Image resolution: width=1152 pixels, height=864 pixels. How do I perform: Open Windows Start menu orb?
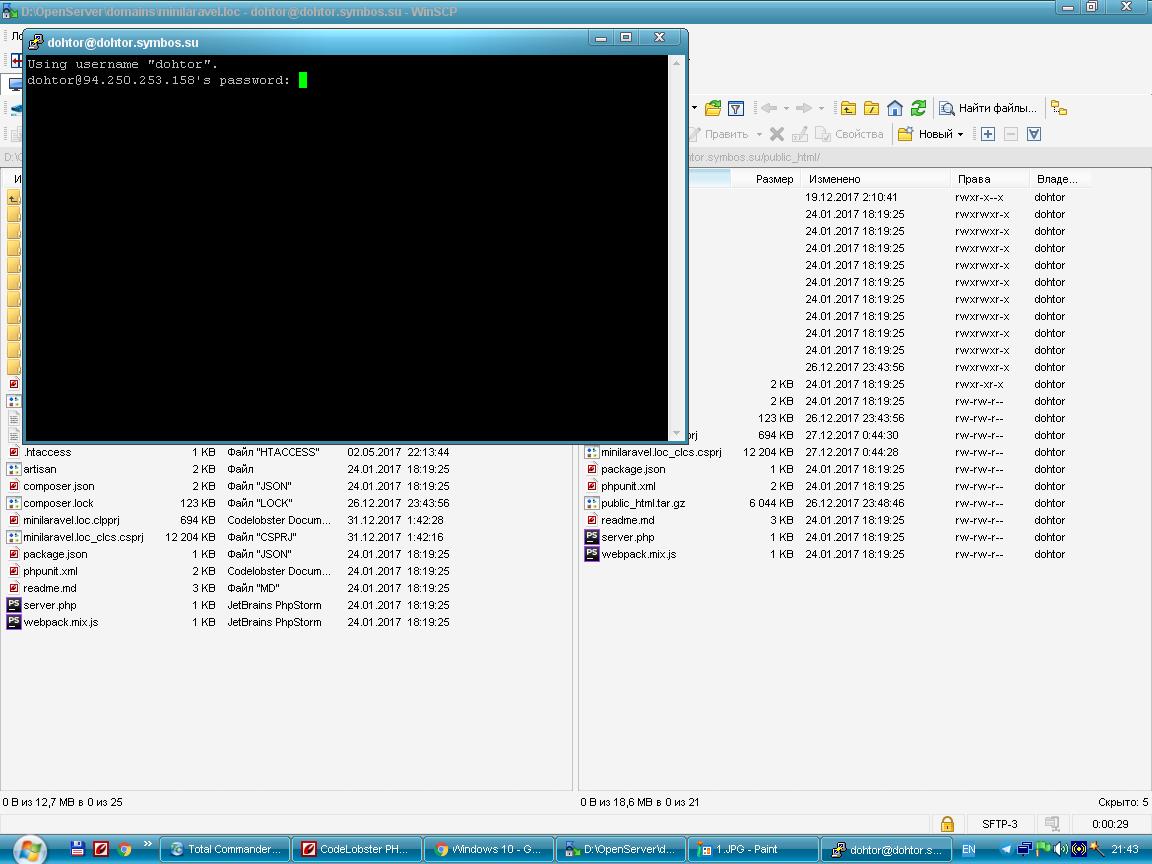(x=28, y=849)
